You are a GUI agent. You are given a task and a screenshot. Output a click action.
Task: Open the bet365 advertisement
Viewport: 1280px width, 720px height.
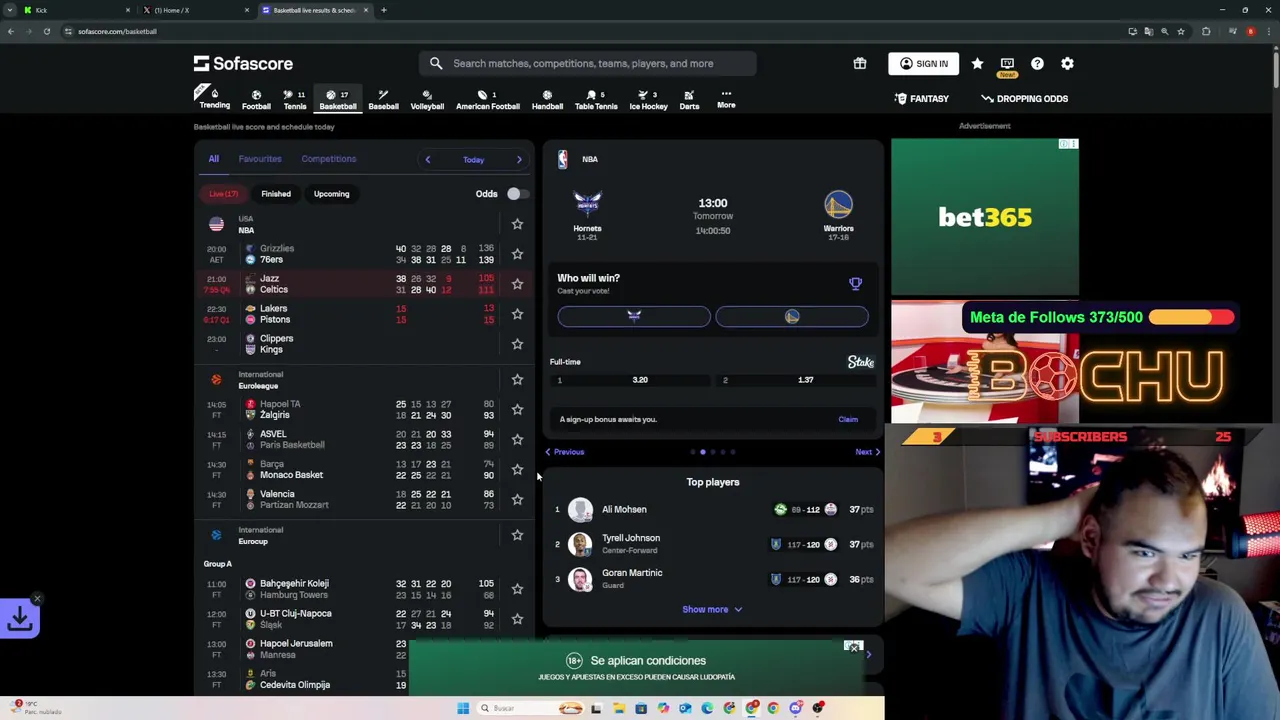click(x=985, y=217)
